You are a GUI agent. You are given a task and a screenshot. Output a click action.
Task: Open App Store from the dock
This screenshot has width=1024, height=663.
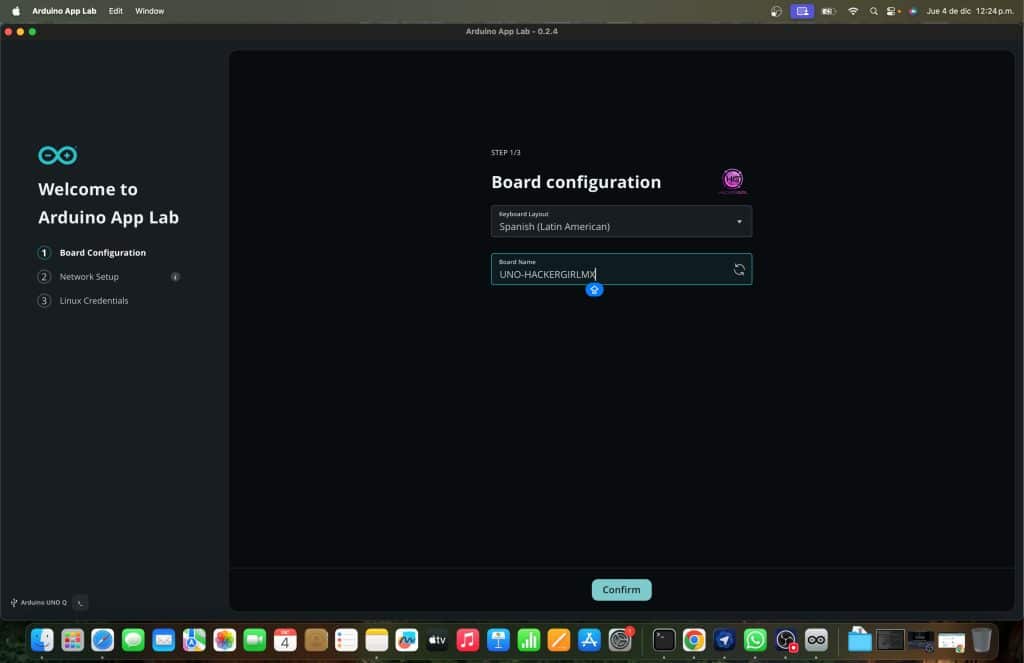tap(589, 640)
